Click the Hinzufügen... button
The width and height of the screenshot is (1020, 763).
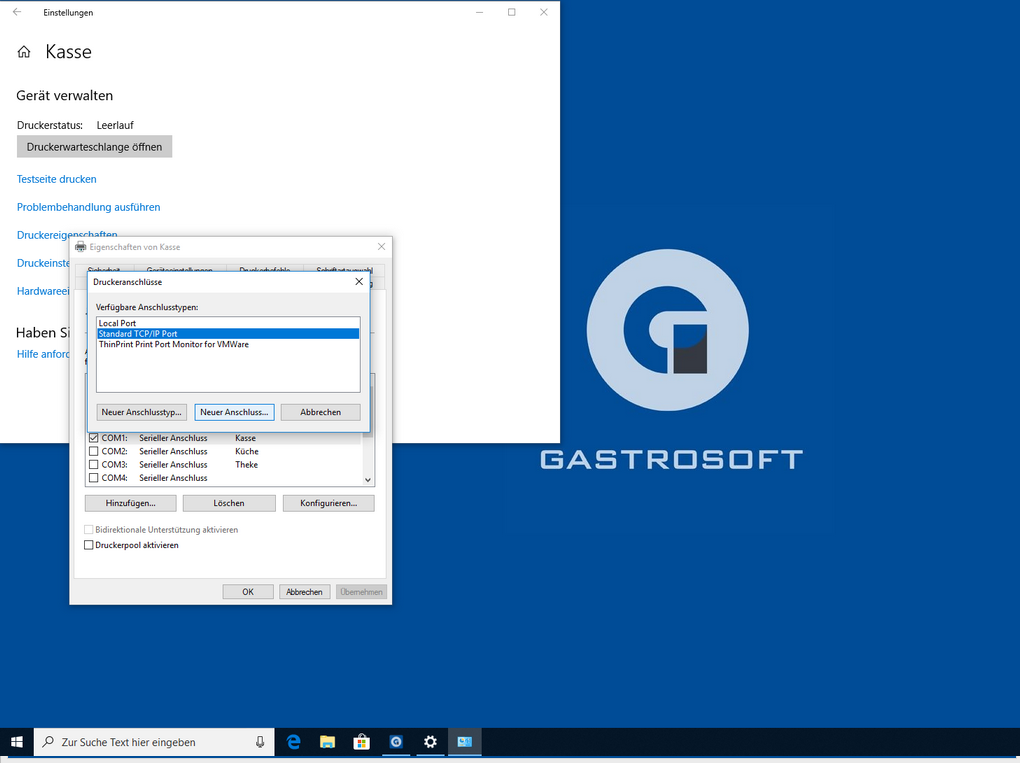tap(130, 503)
